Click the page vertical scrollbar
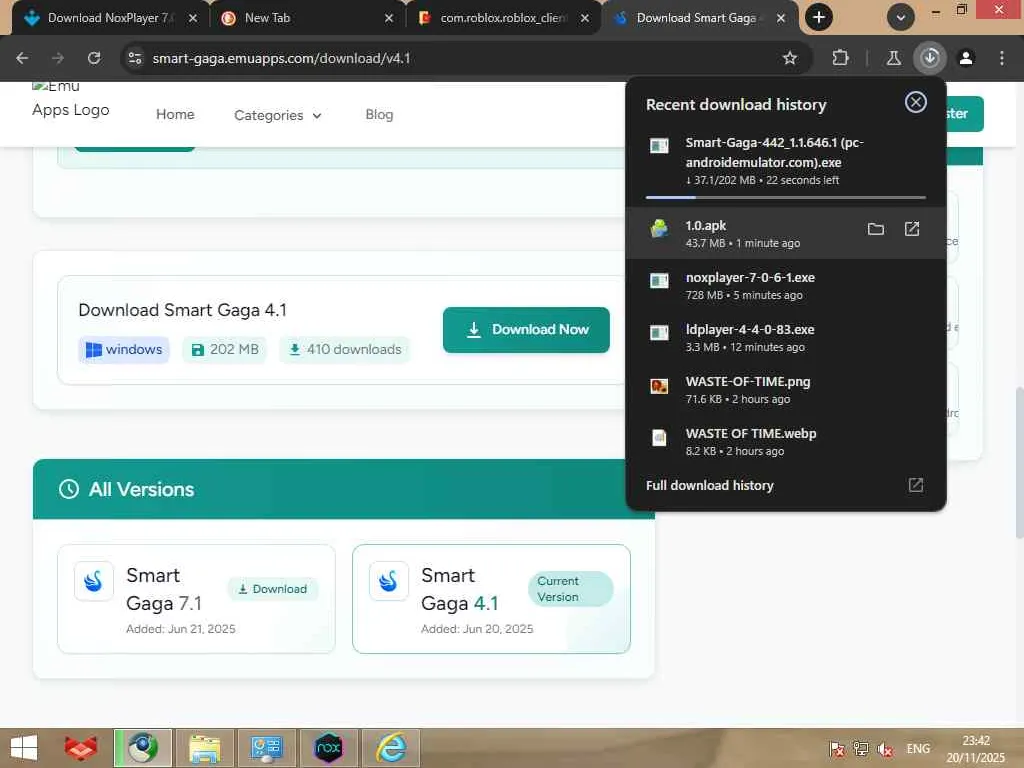 1019,462
